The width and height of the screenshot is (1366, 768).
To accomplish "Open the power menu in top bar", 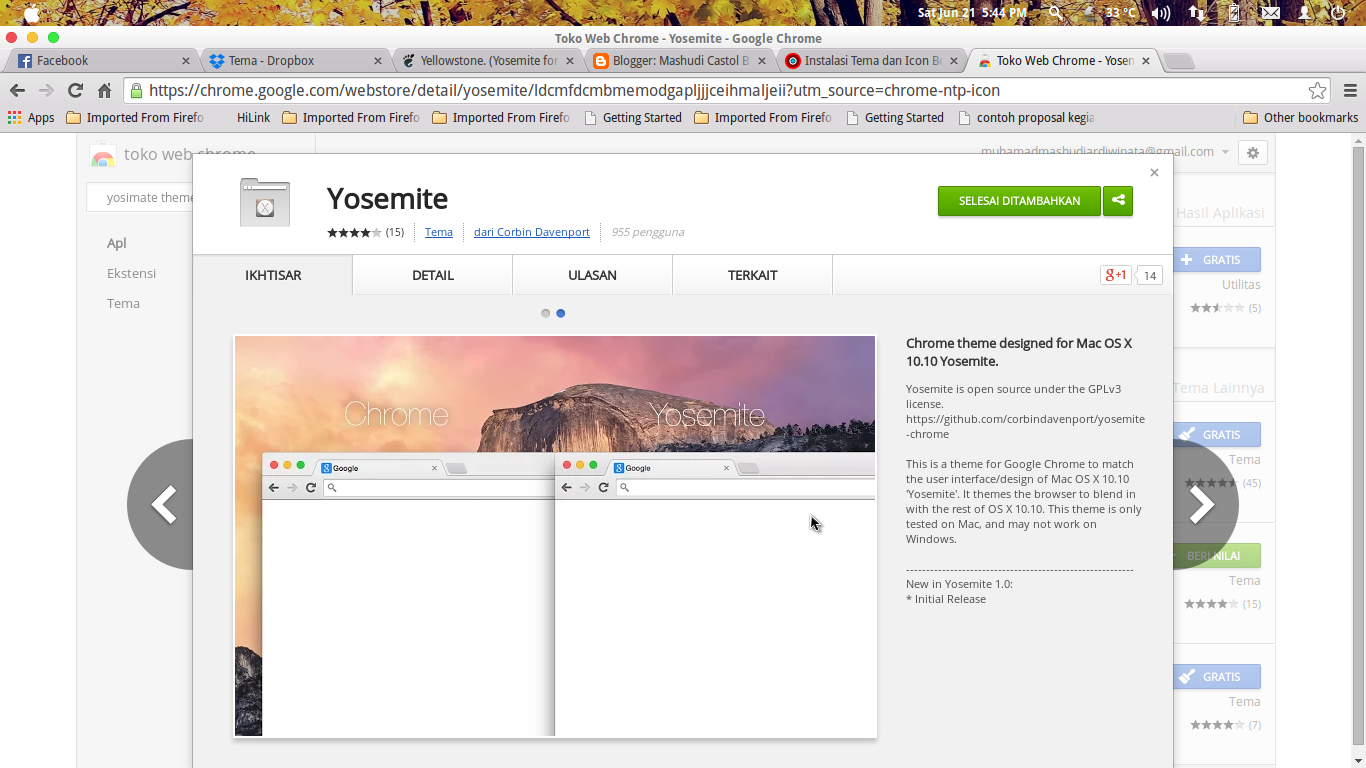I will tap(1338, 13).
